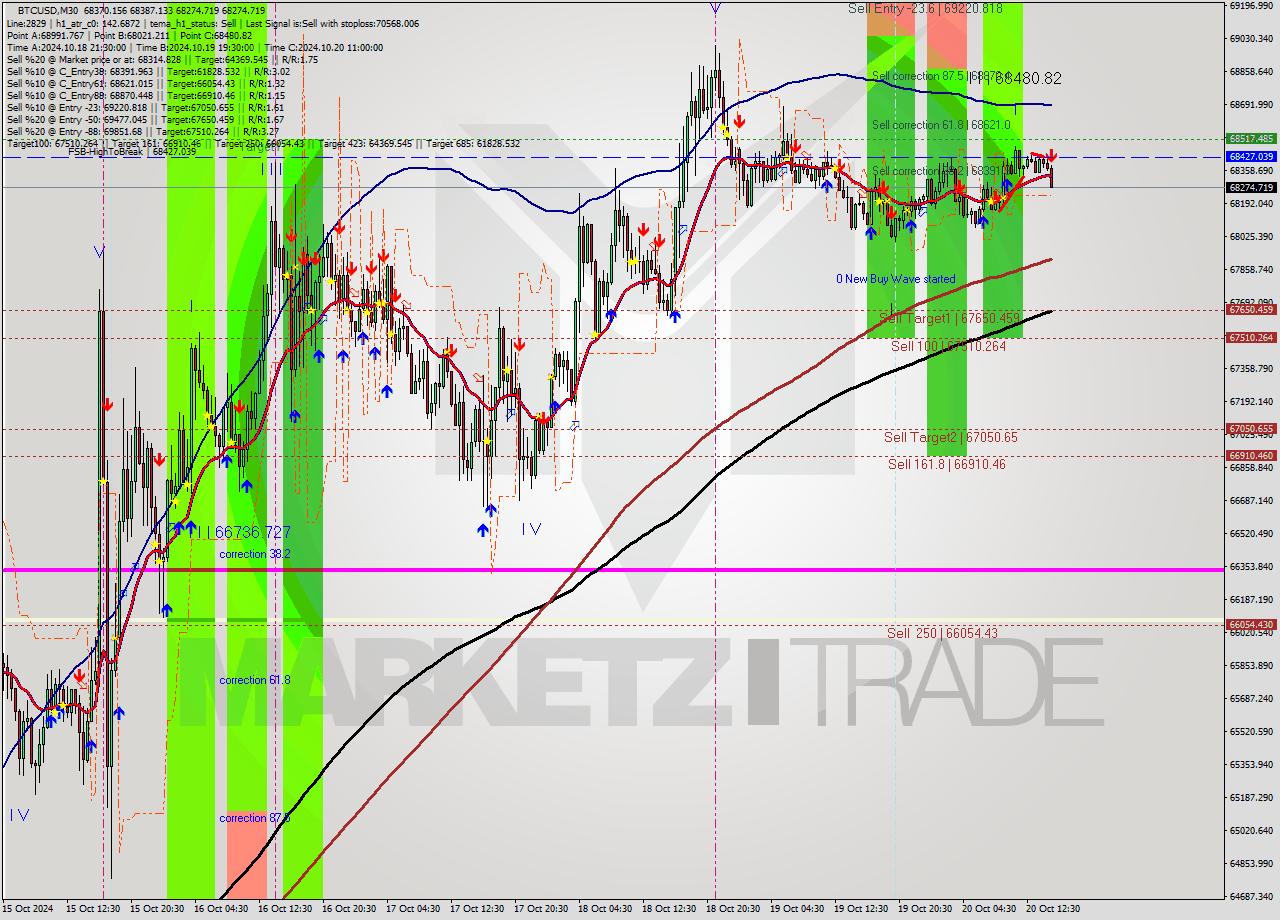Image resolution: width=1280 pixels, height=920 pixels.
Task: Click the BTCUSD,M30 symbol label
Action: 46,9
